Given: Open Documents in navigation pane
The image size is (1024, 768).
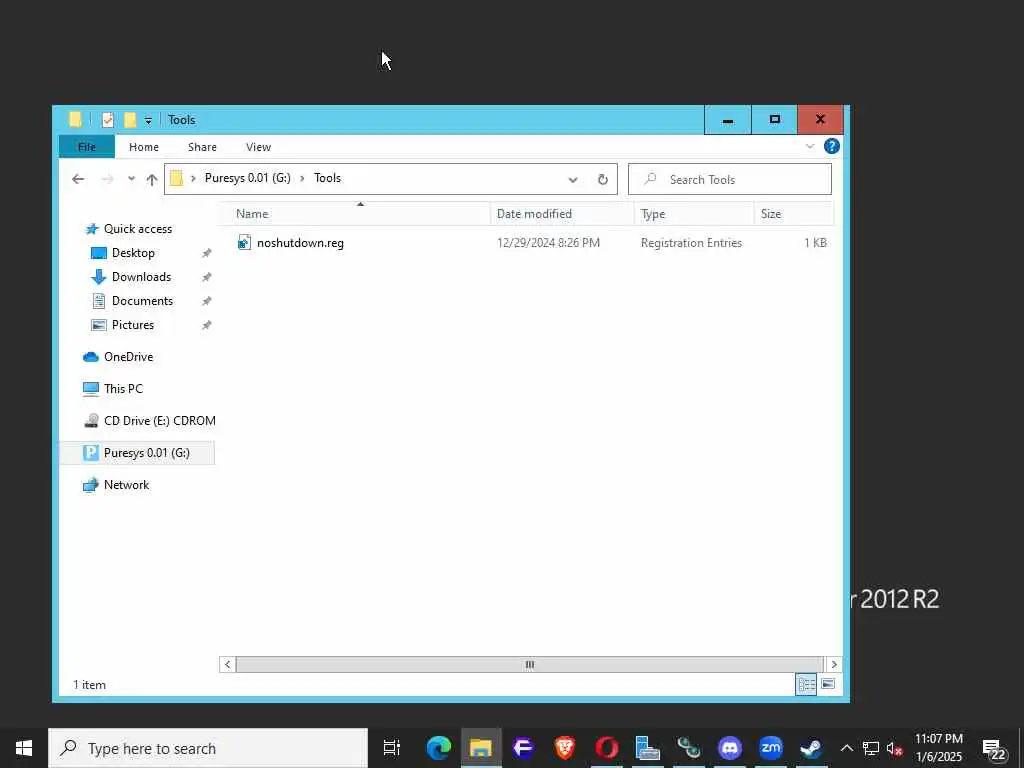Looking at the screenshot, I should (x=142, y=301).
